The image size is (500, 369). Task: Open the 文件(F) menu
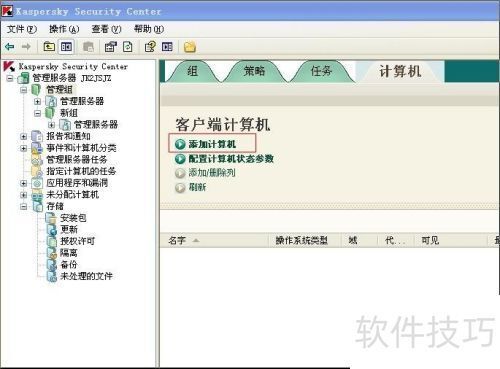point(22,29)
